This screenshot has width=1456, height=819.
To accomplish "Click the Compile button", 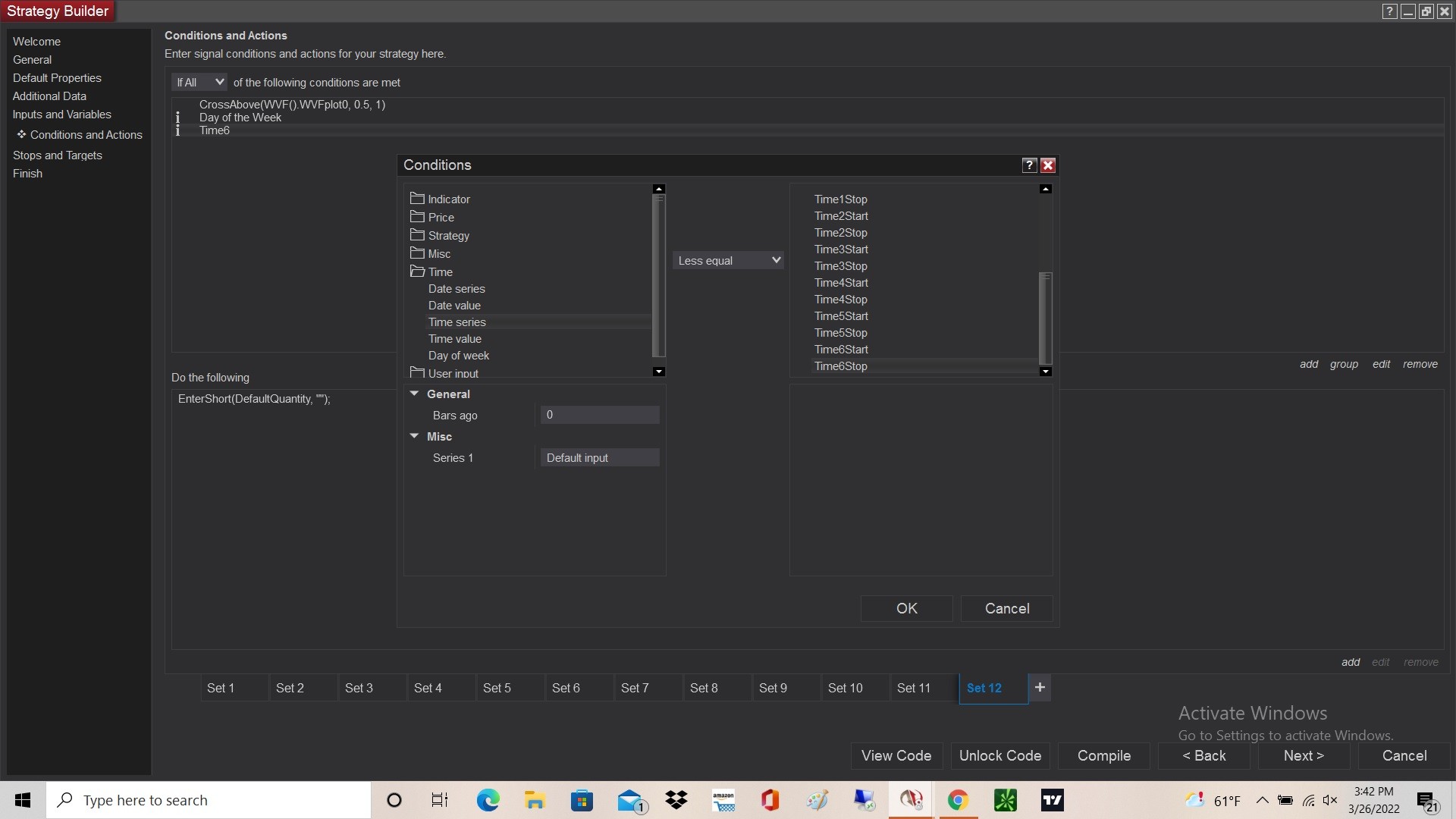I will pos(1103,755).
